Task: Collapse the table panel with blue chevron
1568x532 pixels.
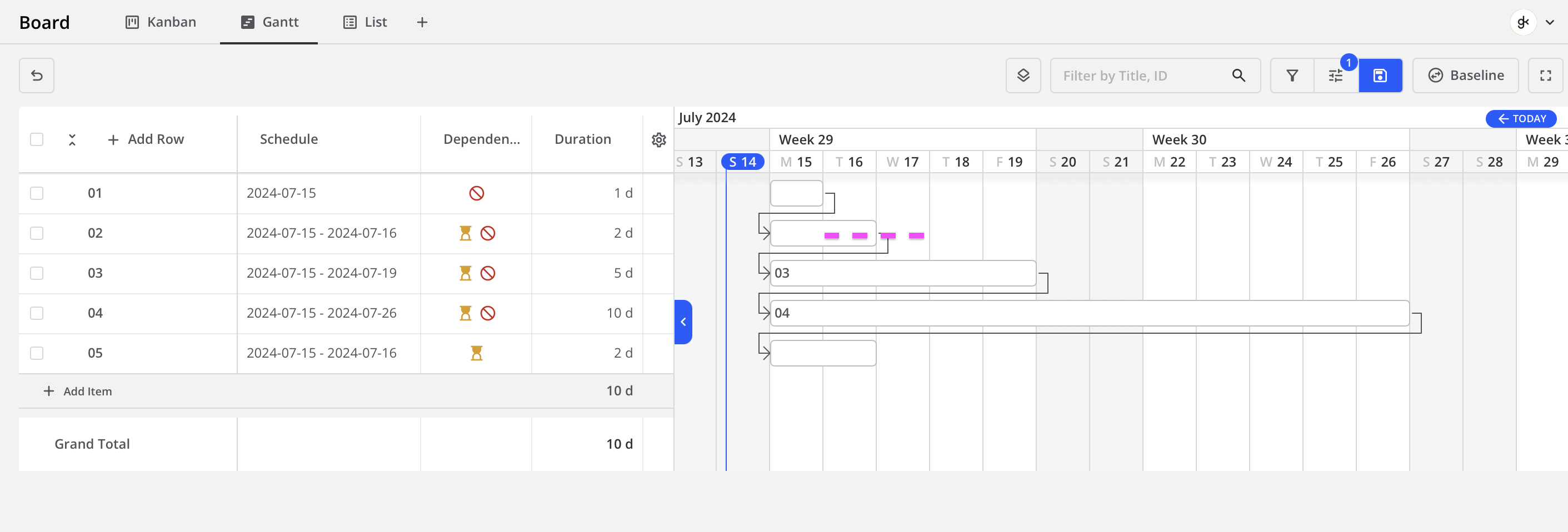Action: pyautogui.click(x=683, y=322)
